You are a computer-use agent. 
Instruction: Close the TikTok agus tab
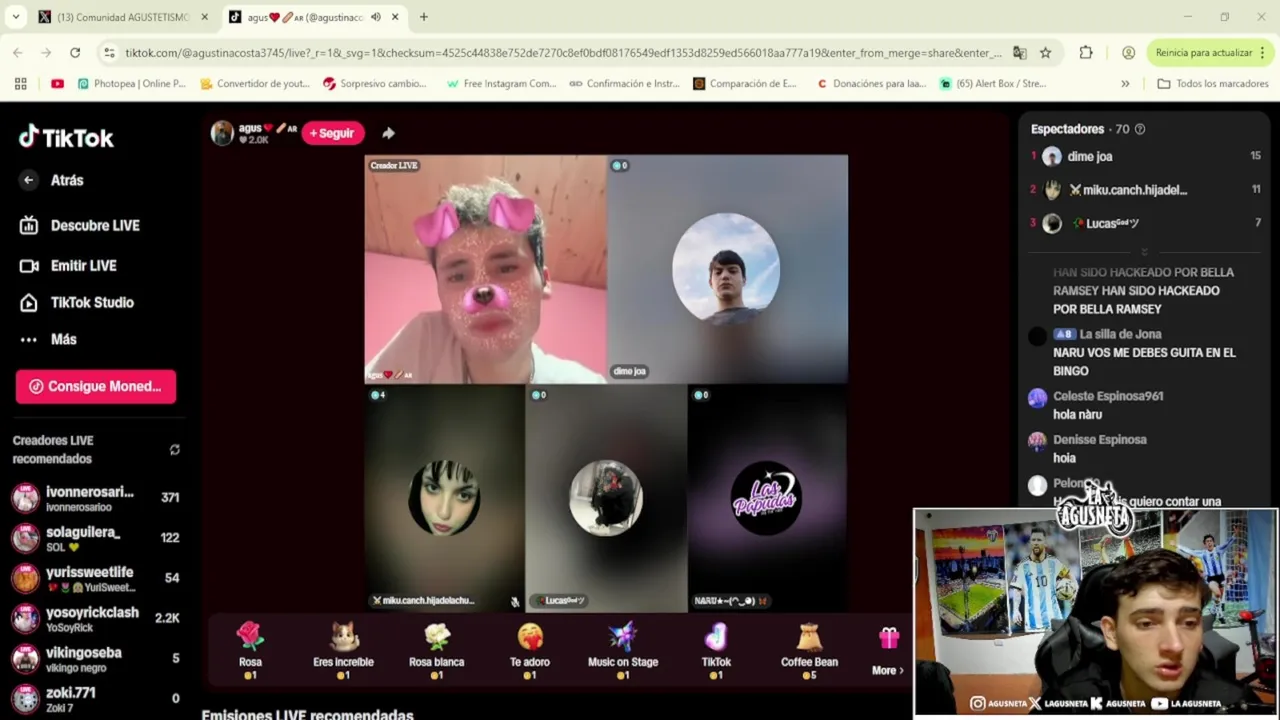pos(395,17)
